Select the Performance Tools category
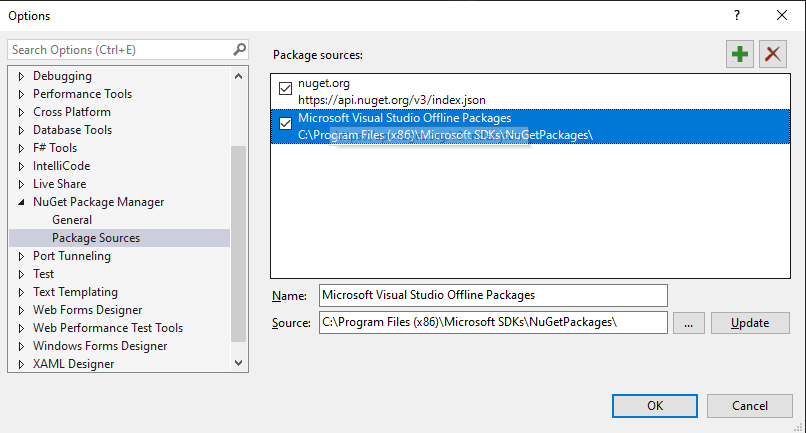806x433 pixels. click(x=82, y=94)
